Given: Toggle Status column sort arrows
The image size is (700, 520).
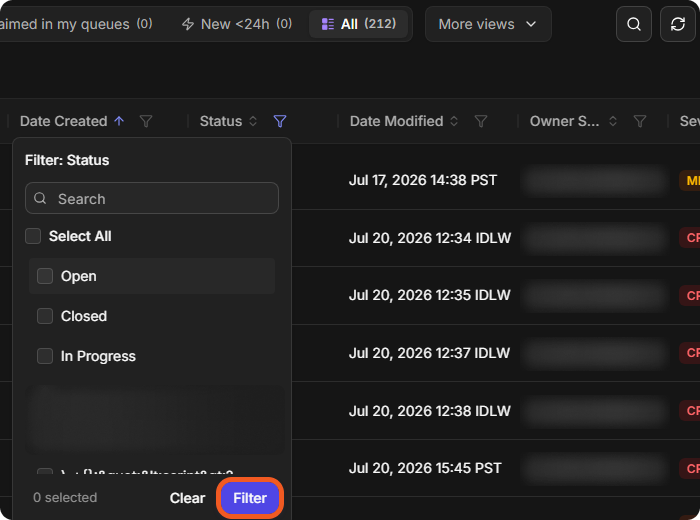Looking at the screenshot, I should [253, 121].
